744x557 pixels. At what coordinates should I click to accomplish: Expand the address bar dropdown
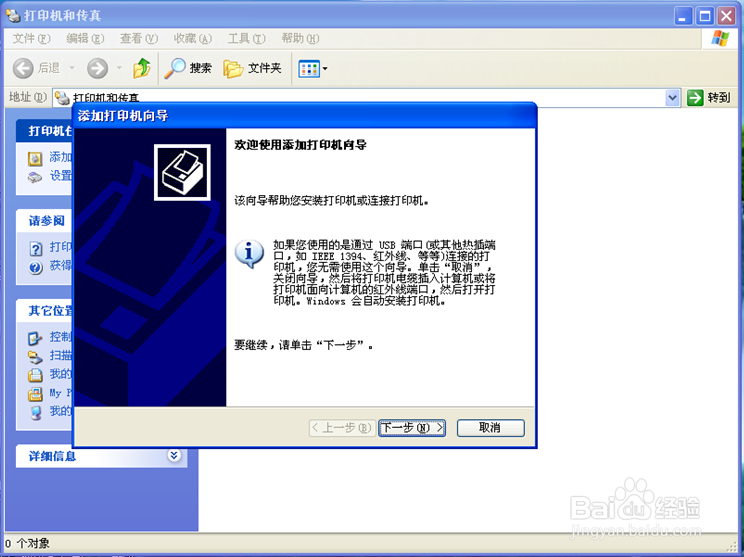click(672, 98)
